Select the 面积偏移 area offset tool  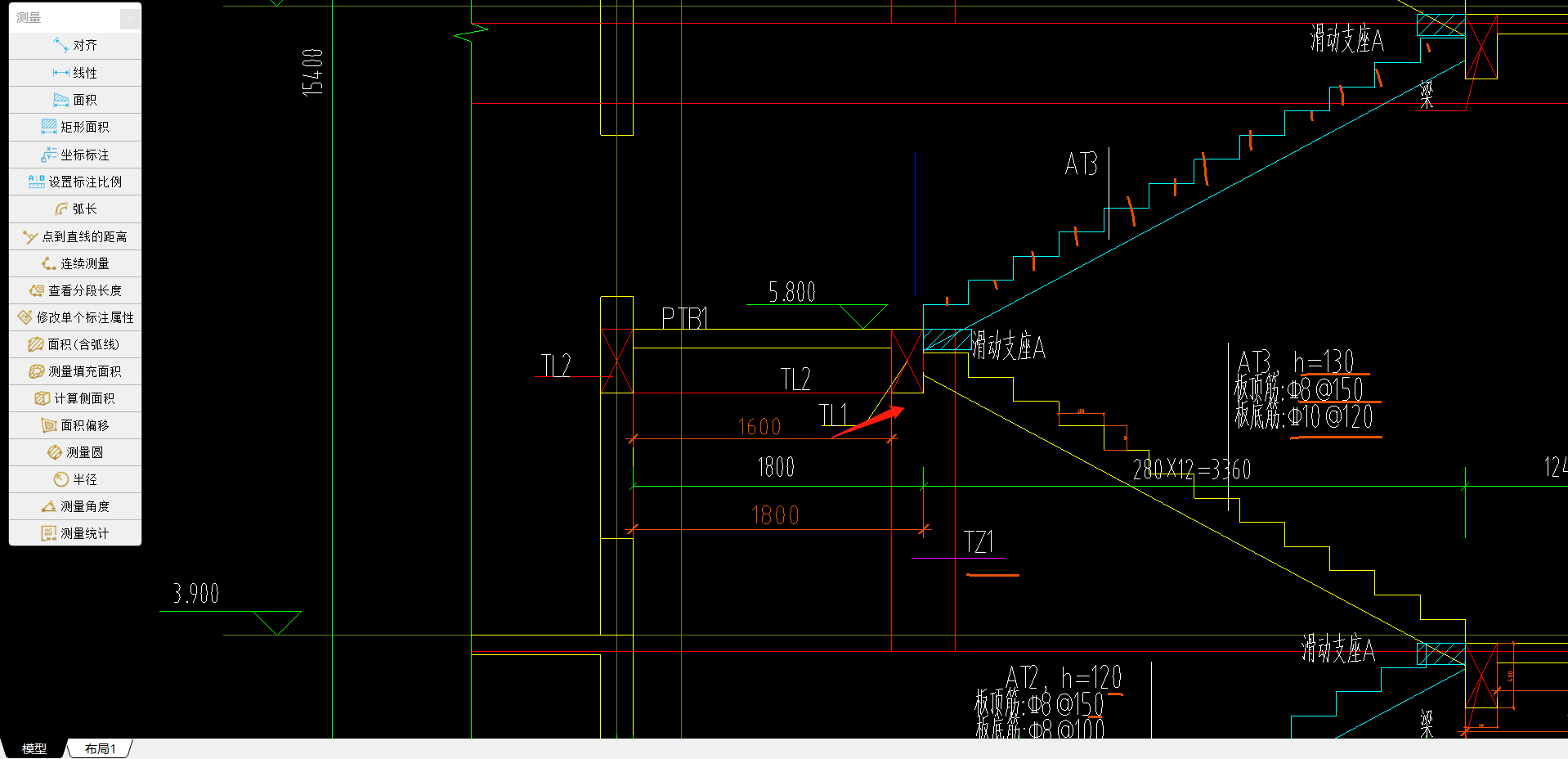pyautogui.click(x=75, y=425)
